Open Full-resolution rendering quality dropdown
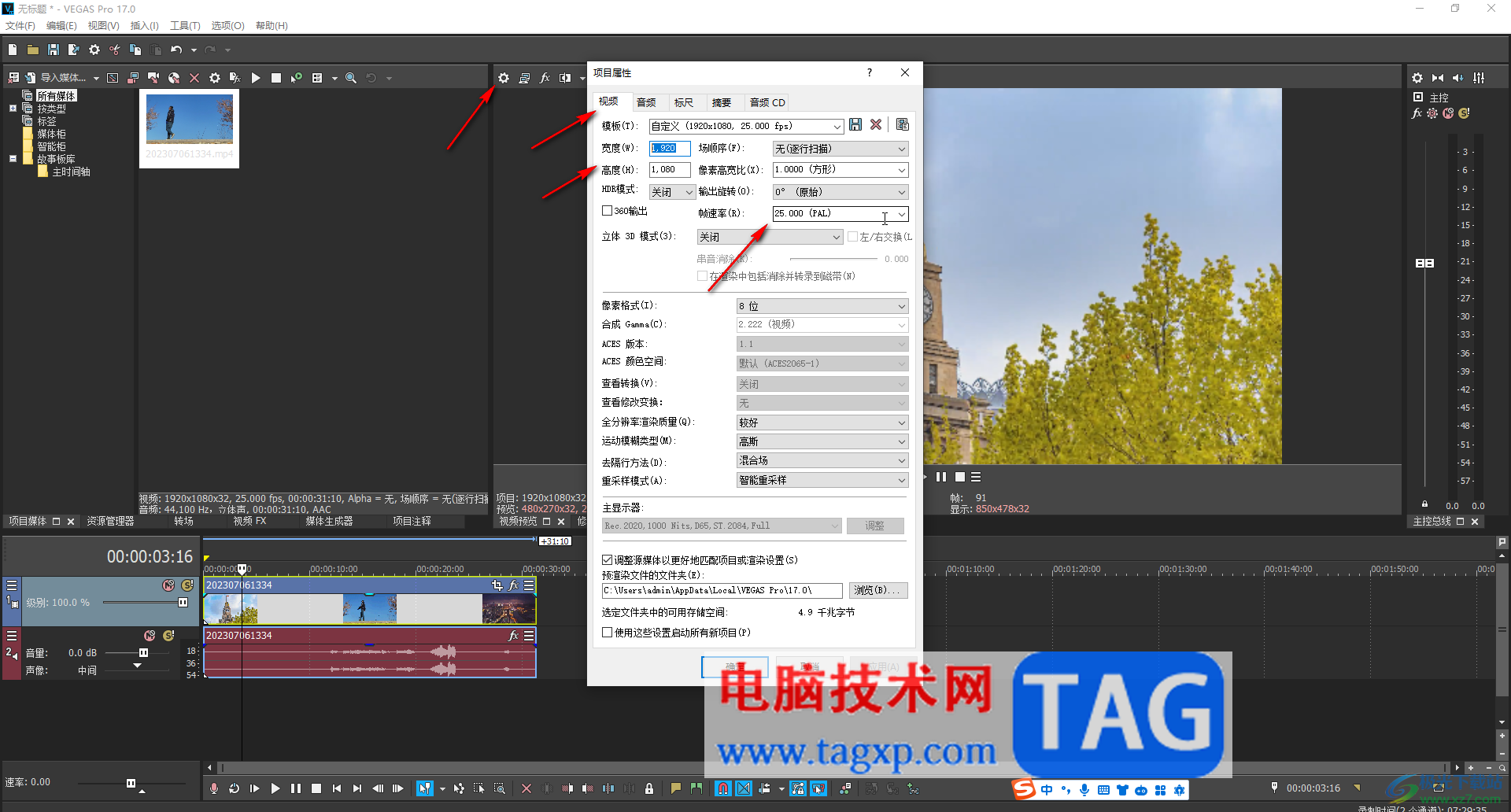This screenshot has width=1511, height=812. tap(822, 423)
